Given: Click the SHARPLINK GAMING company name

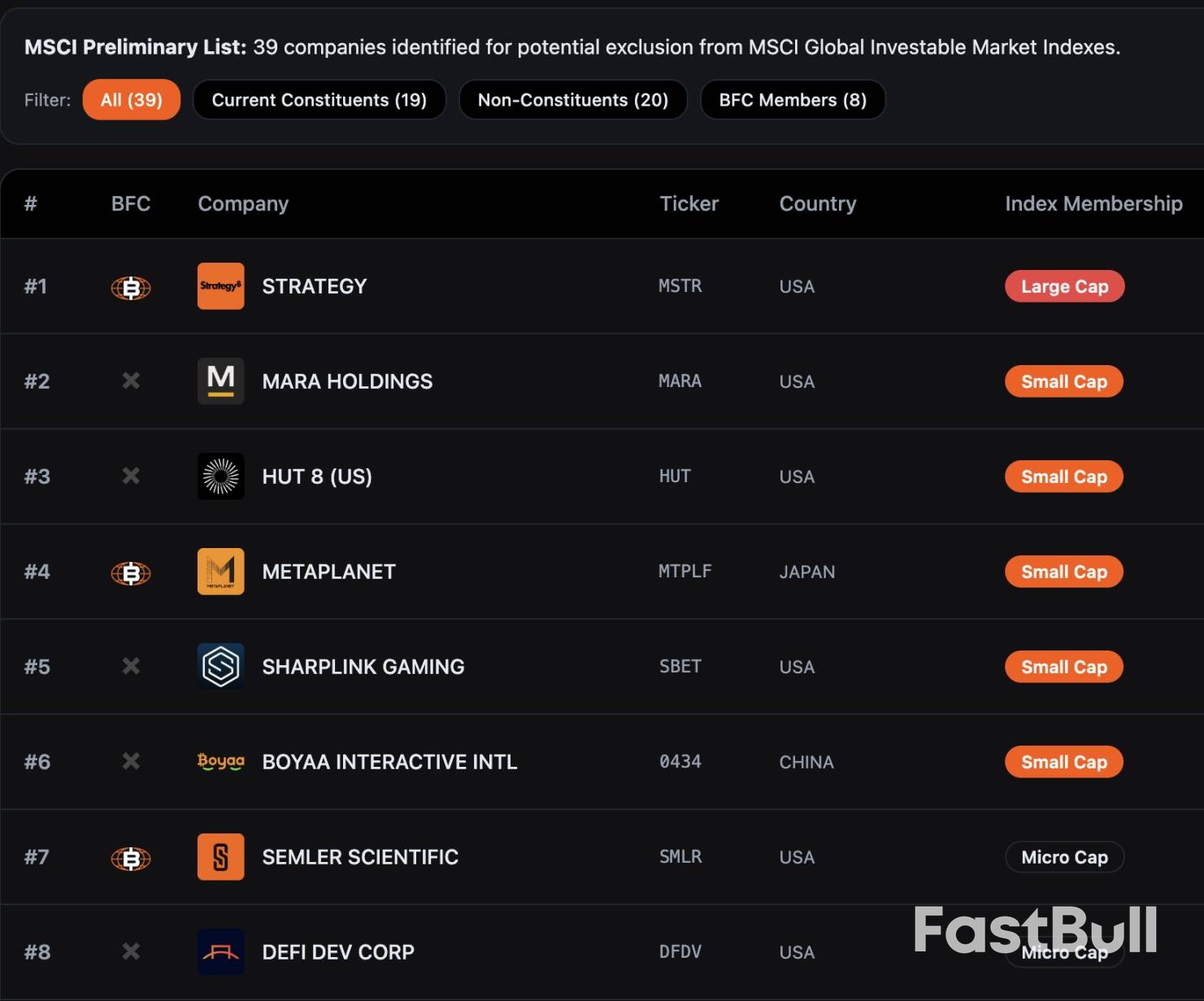Looking at the screenshot, I should [x=363, y=667].
